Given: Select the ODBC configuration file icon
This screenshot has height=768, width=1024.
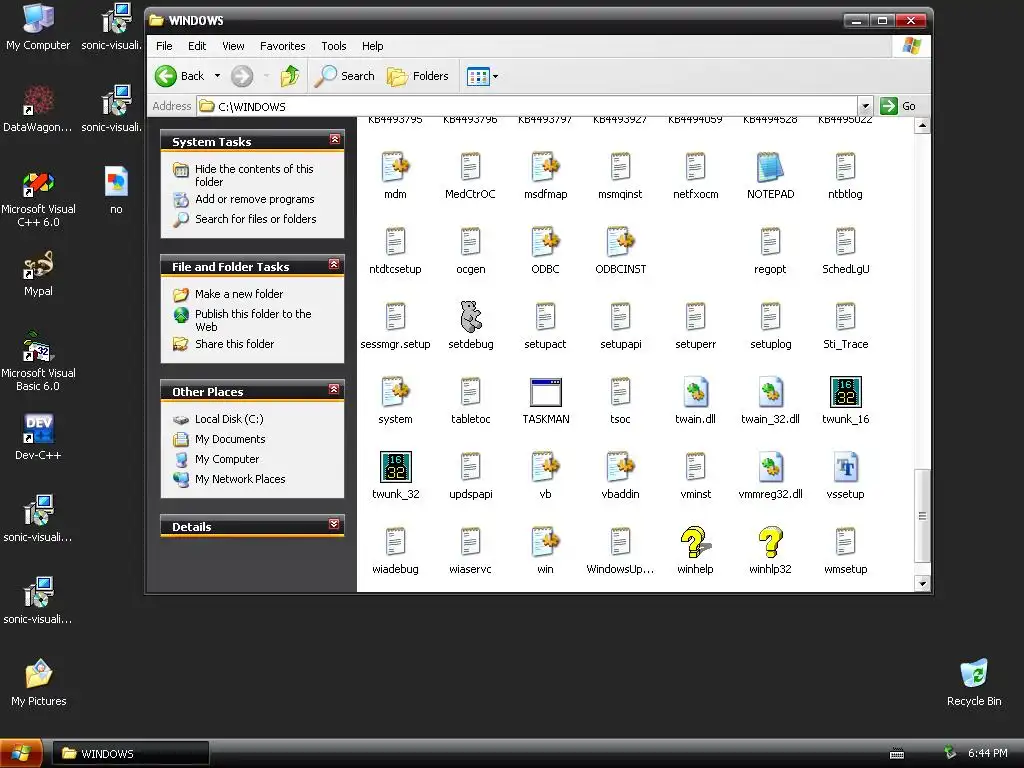Looking at the screenshot, I should (545, 242).
